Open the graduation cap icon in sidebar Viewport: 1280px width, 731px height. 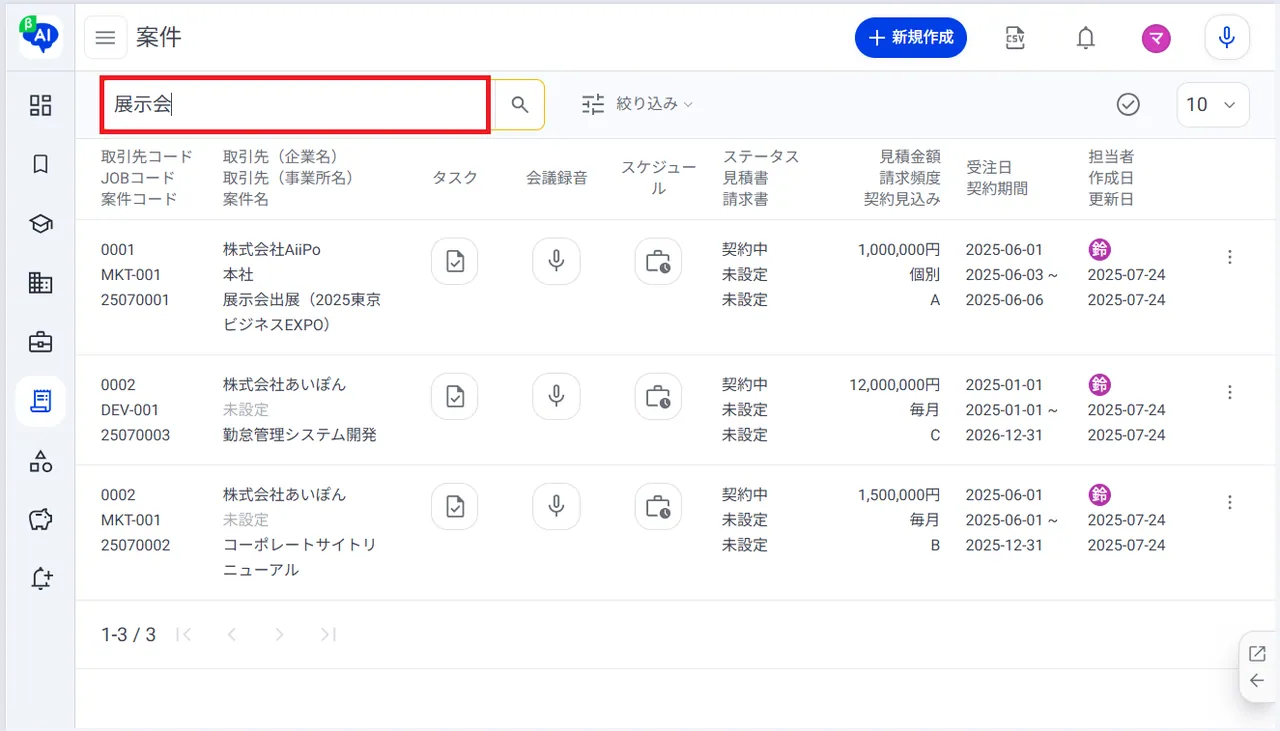point(40,224)
